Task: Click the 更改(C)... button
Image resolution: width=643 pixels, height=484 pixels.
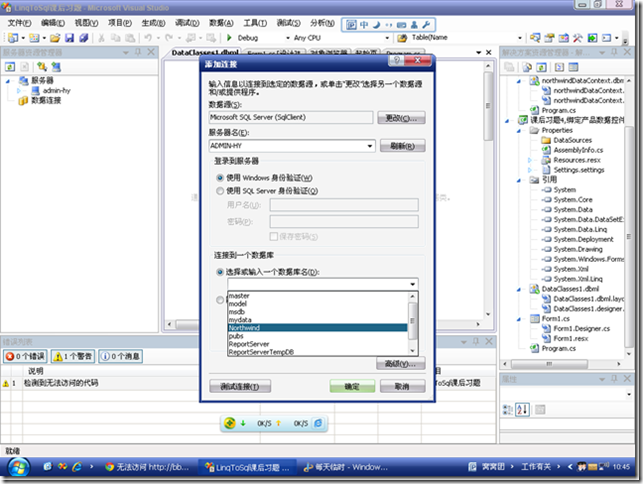Action: click(401, 118)
